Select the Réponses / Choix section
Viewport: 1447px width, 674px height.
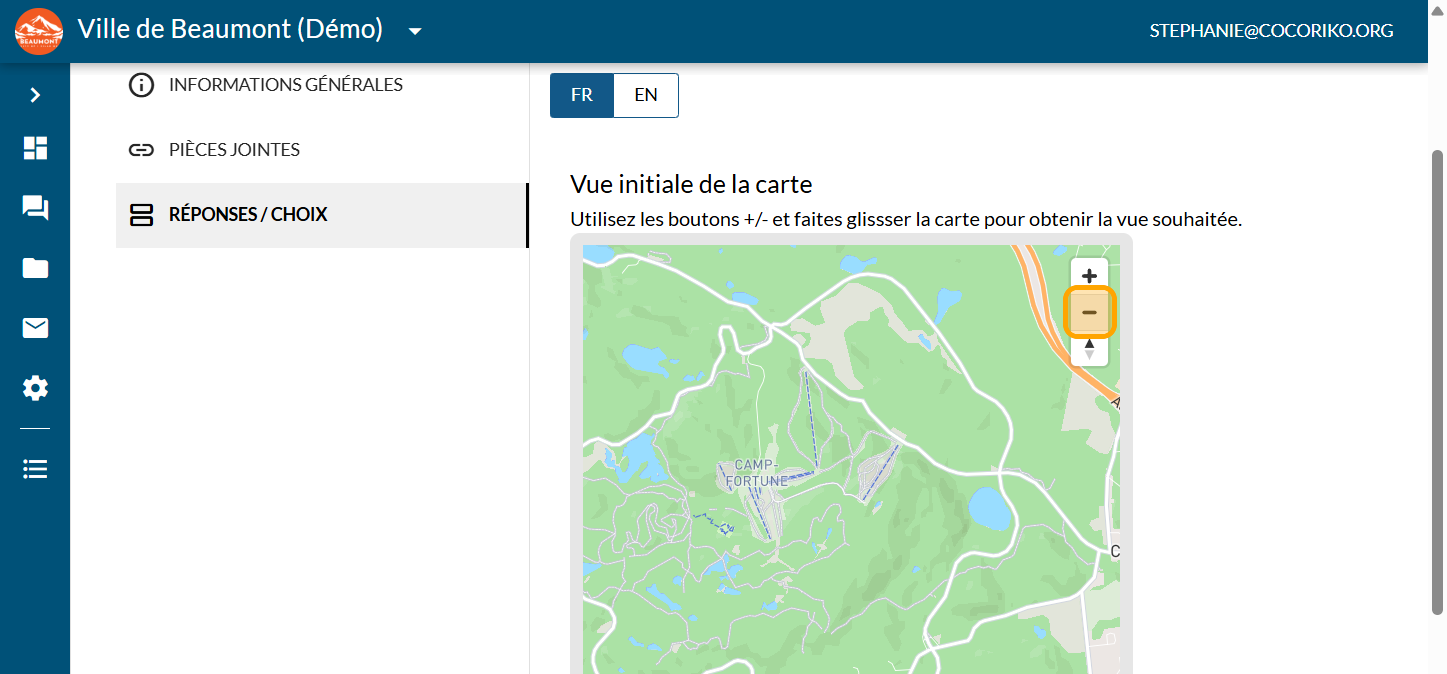(248, 215)
